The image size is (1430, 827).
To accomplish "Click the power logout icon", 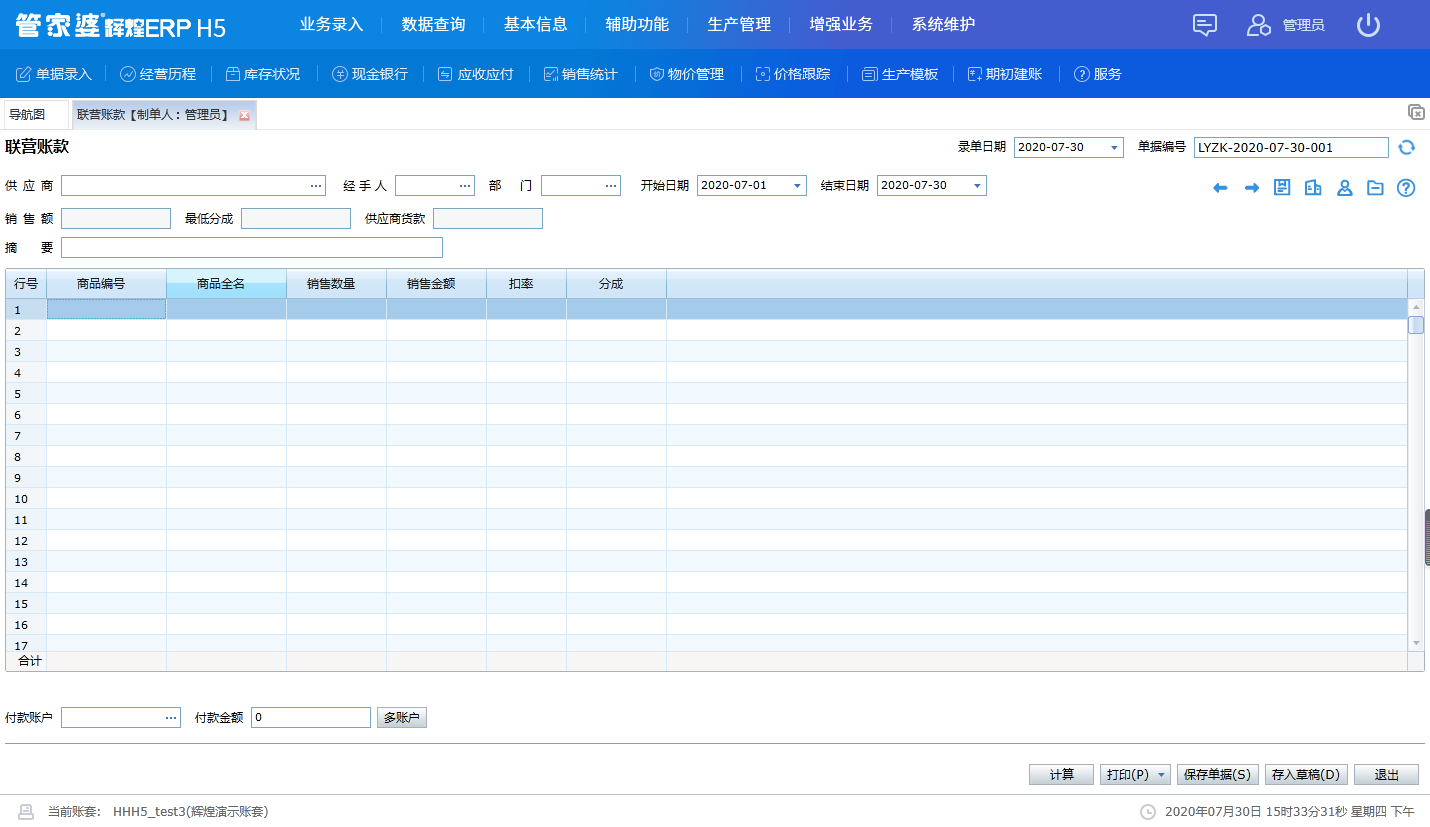I will pos(1368,25).
